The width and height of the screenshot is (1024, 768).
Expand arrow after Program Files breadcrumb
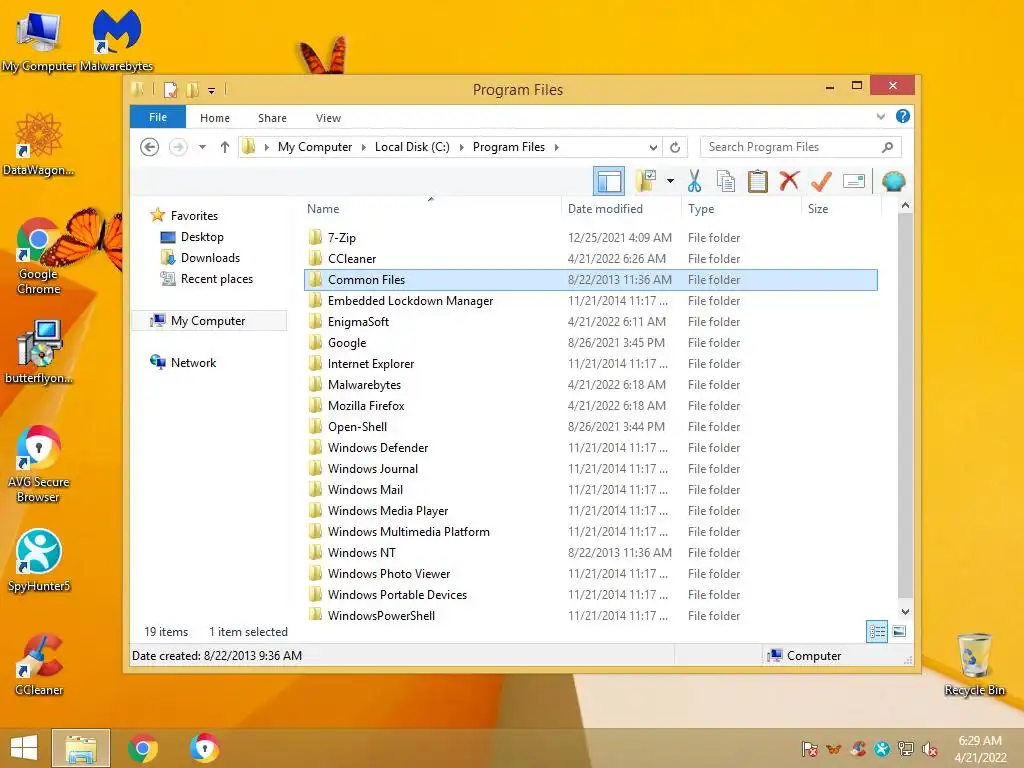(x=556, y=147)
